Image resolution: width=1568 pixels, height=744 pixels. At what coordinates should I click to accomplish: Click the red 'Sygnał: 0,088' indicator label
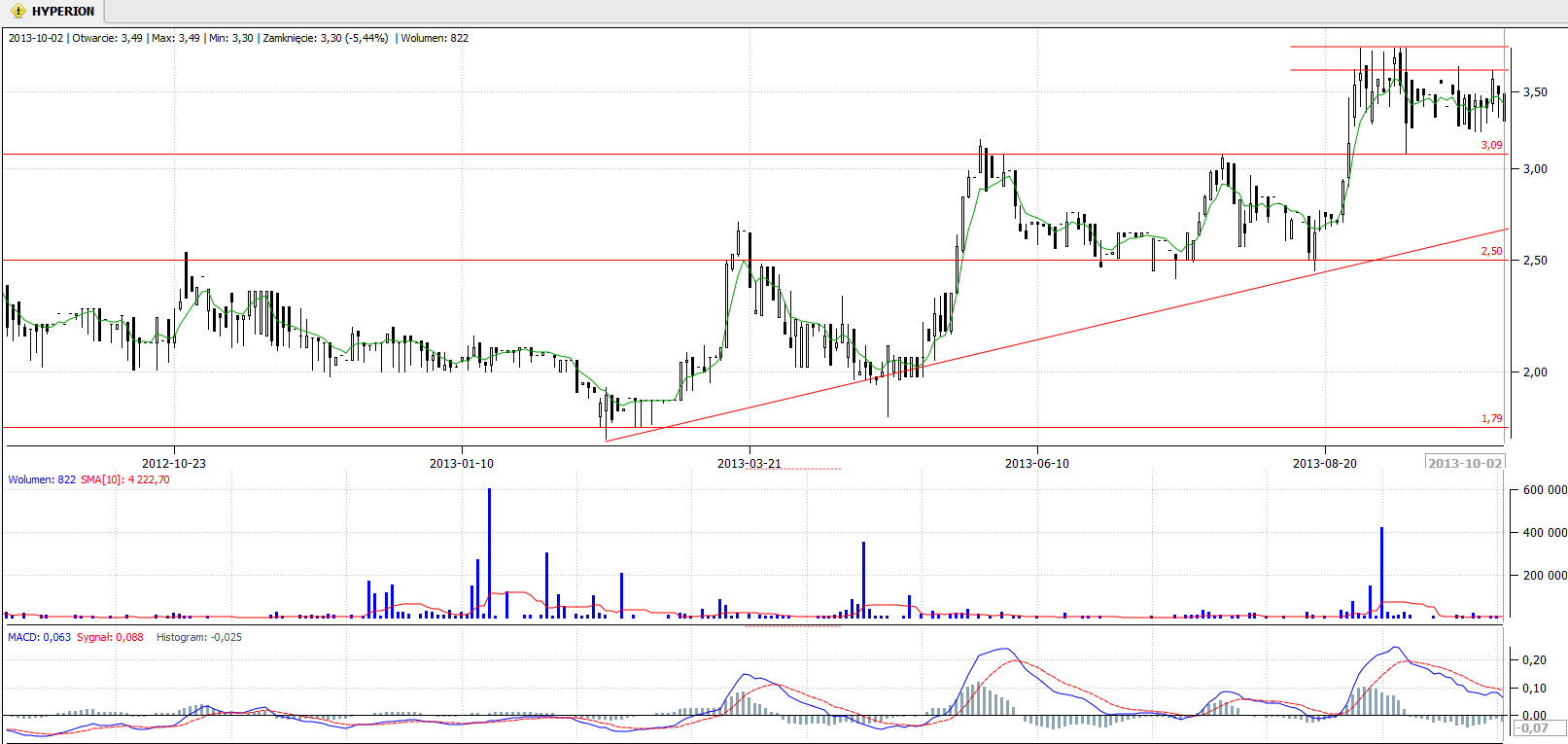(x=110, y=637)
